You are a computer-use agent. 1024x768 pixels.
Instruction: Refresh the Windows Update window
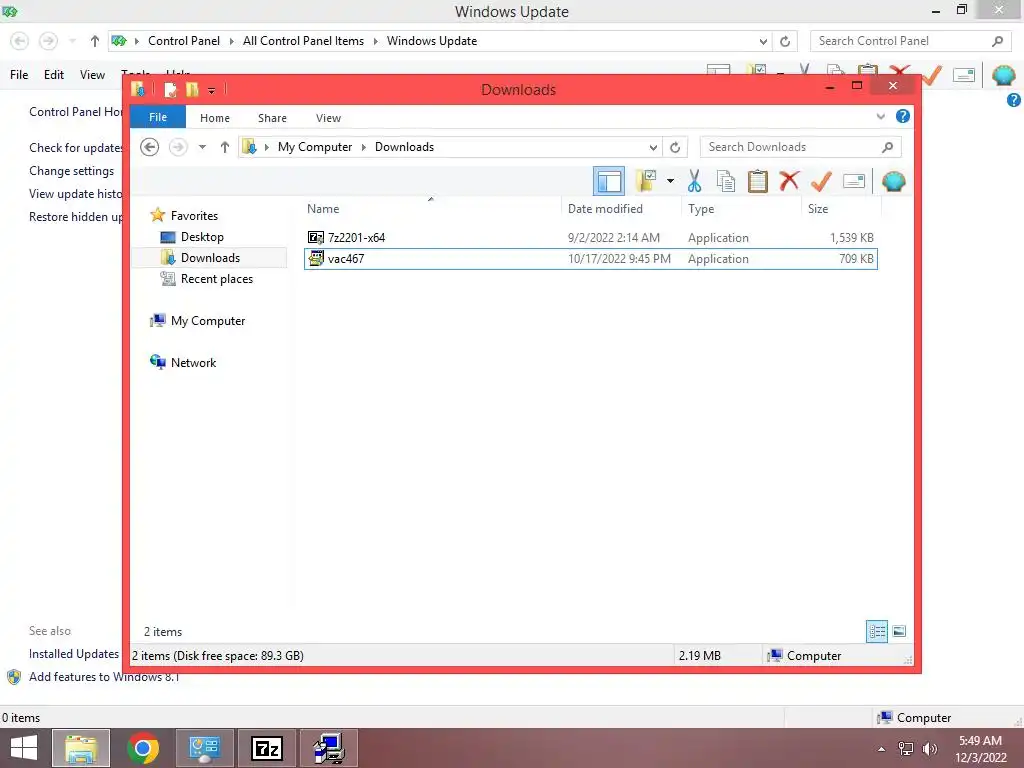(785, 41)
